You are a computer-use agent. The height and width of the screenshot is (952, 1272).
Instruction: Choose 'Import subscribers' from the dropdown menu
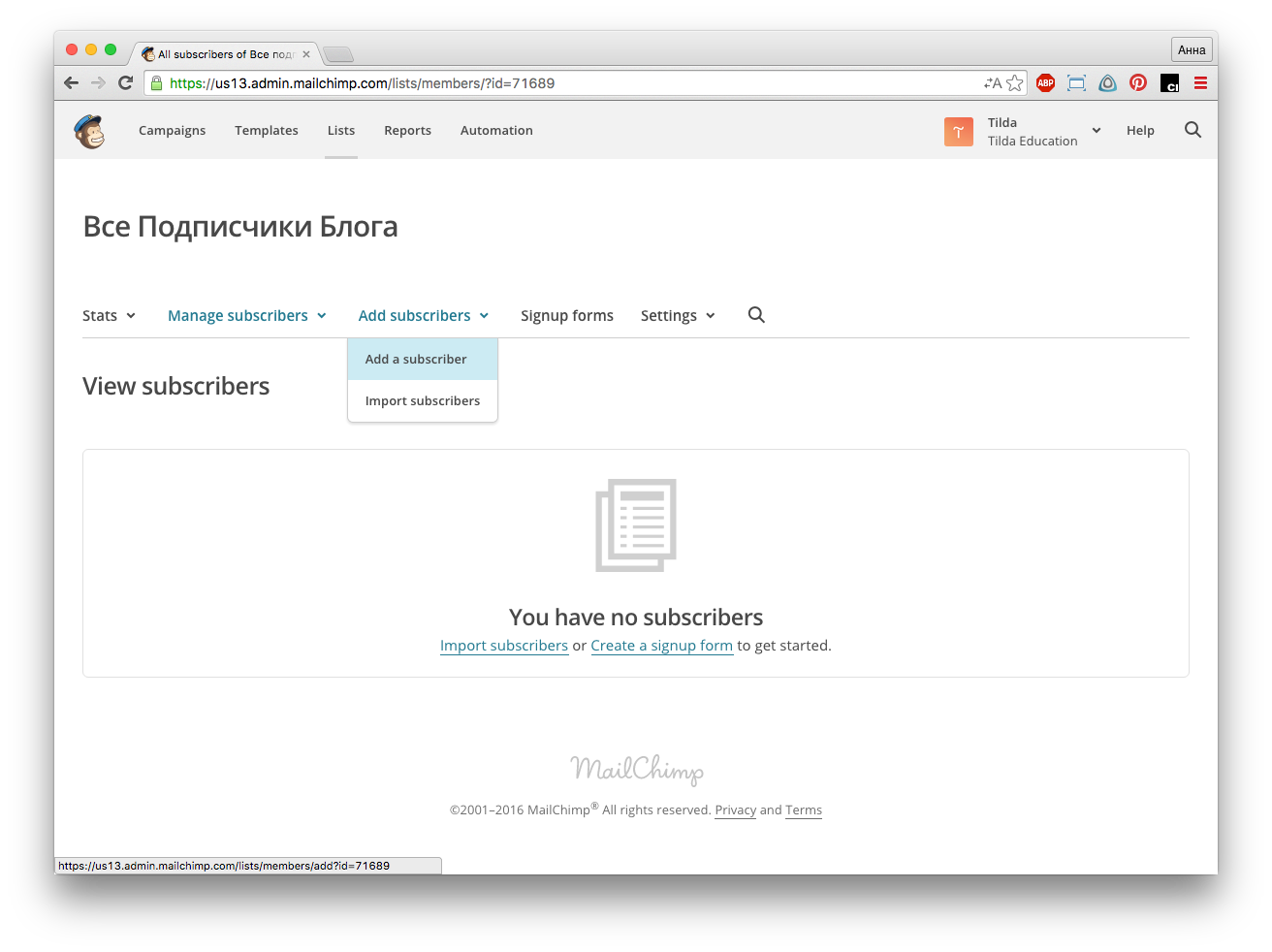coord(423,401)
